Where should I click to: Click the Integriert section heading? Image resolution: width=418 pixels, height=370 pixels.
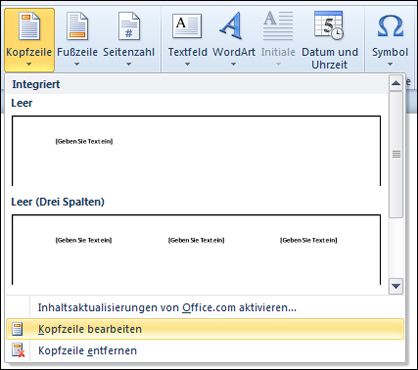[36, 84]
